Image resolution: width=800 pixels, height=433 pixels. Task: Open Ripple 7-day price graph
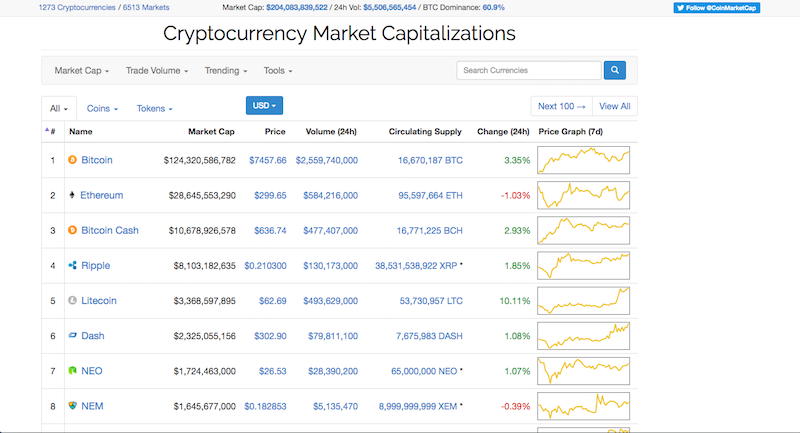coord(584,266)
